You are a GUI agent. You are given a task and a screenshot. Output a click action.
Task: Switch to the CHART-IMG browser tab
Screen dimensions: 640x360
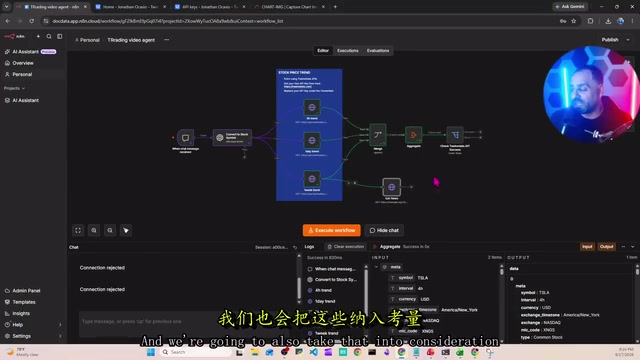289,7
